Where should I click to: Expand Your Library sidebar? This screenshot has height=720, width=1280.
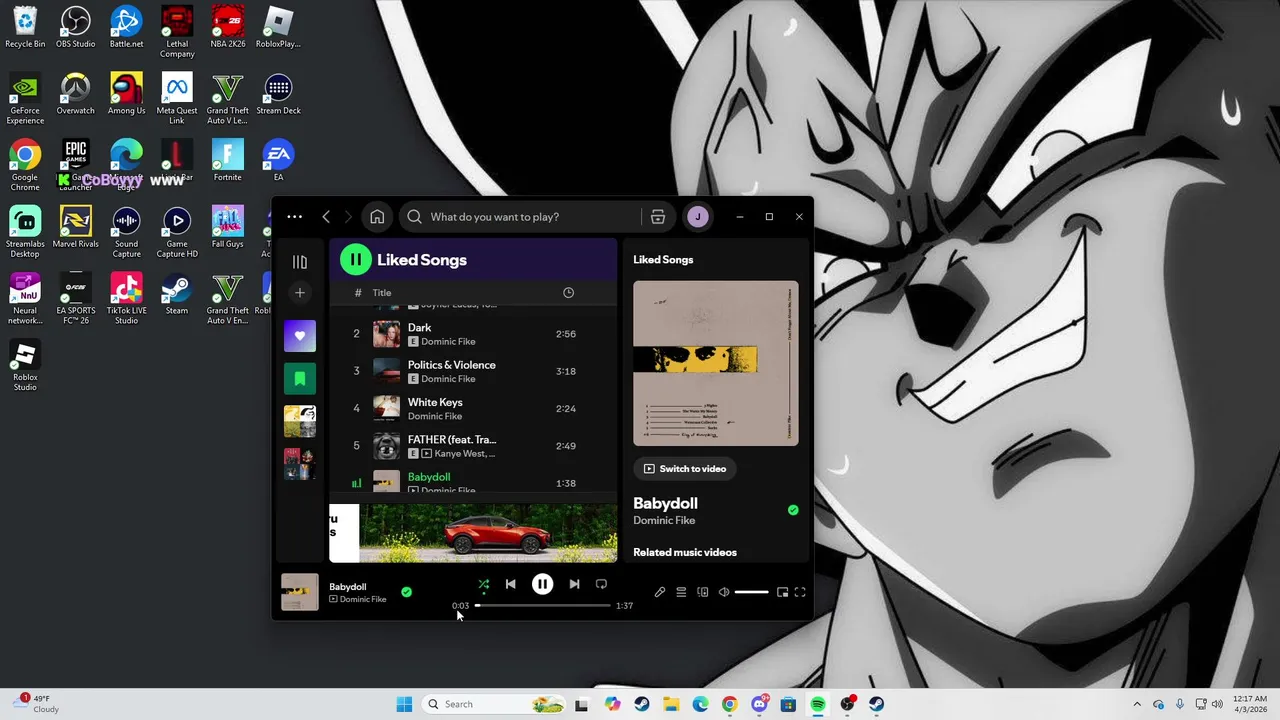[299, 262]
